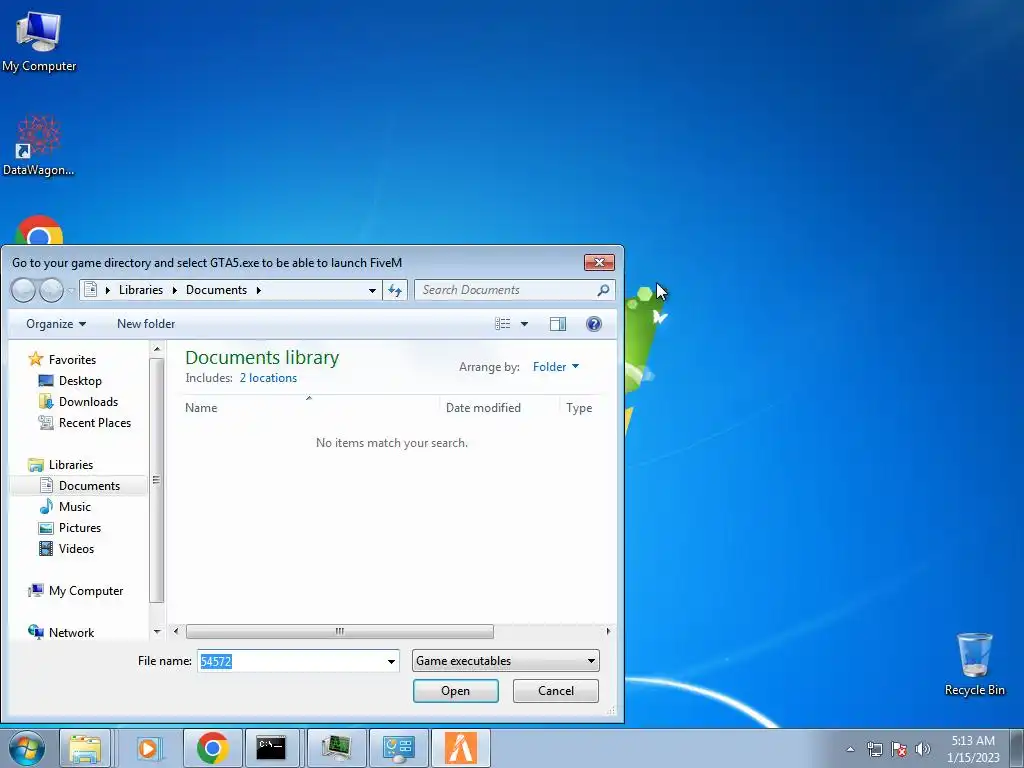This screenshot has width=1024, height=768.
Task: Click the horizontal scrollbar right arrow
Action: 608,632
